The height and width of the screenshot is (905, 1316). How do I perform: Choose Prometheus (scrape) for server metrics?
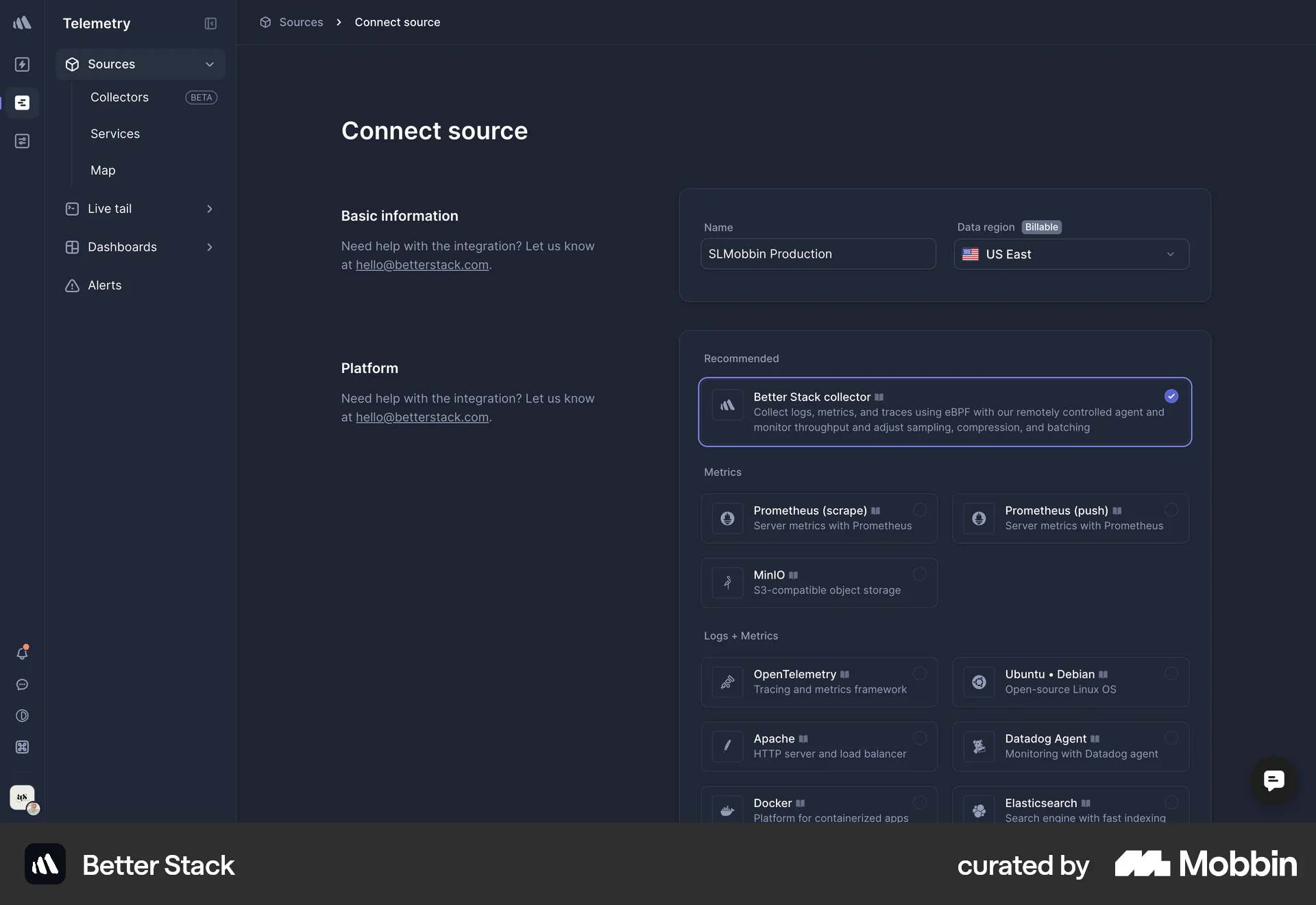click(x=818, y=518)
